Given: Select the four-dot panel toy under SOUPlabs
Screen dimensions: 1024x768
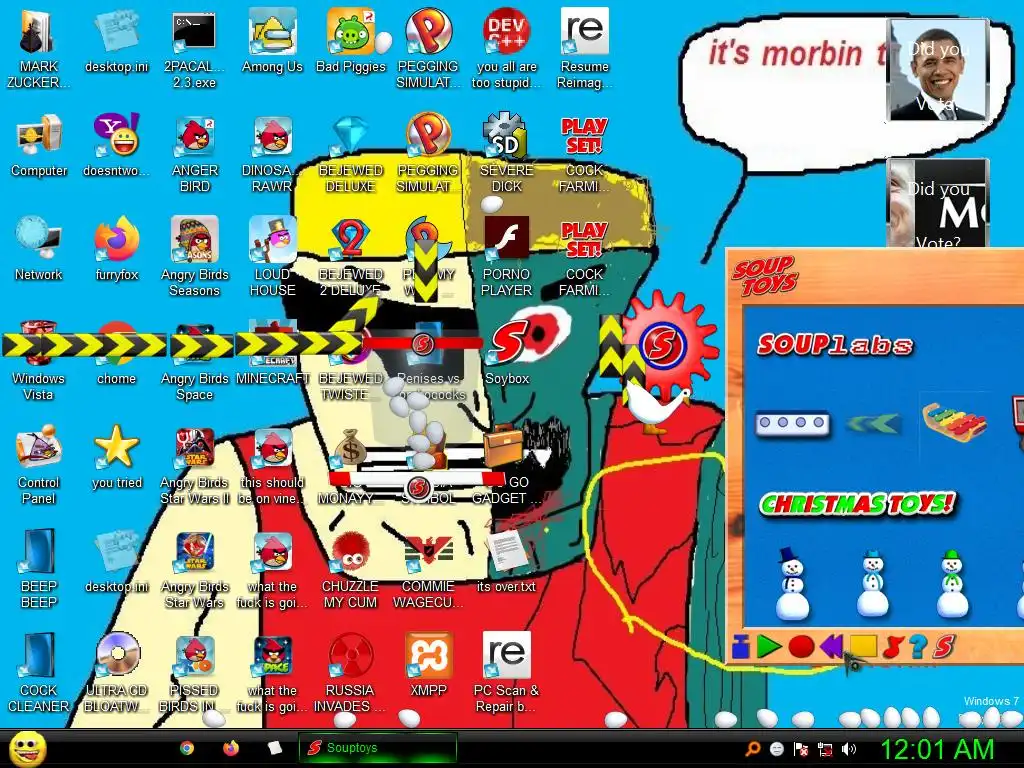Looking at the screenshot, I should pos(792,423).
